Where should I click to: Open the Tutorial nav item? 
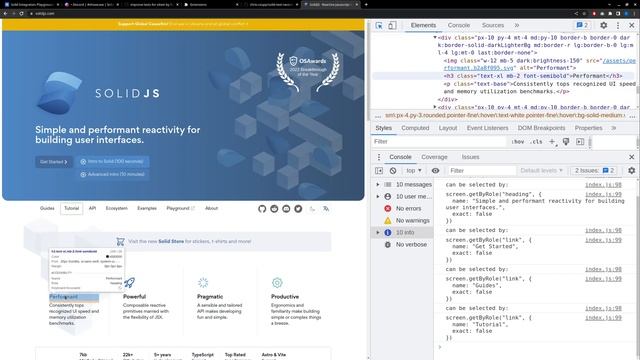(x=71, y=208)
